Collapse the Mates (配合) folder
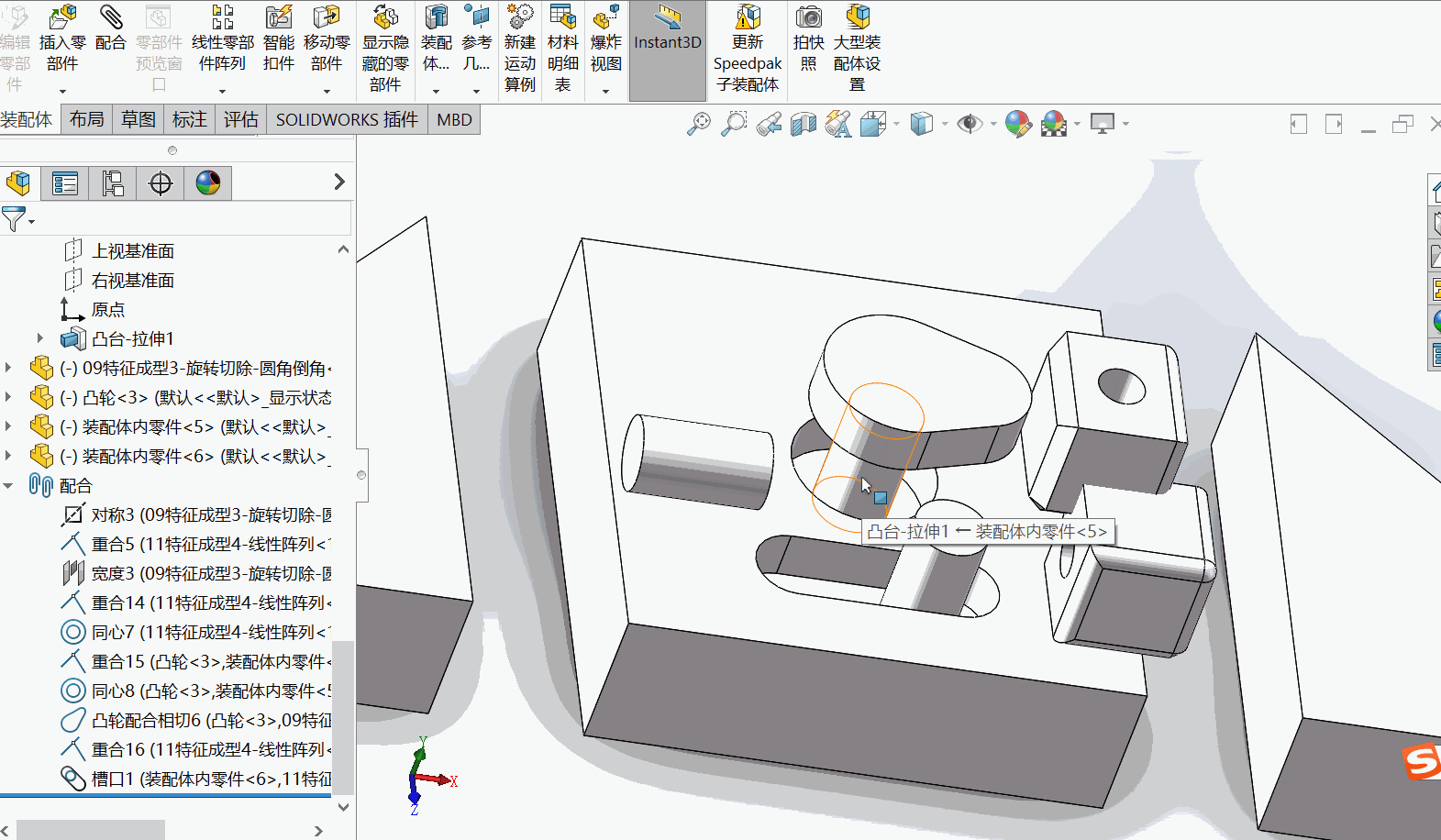The image size is (1441, 840). tap(8, 485)
